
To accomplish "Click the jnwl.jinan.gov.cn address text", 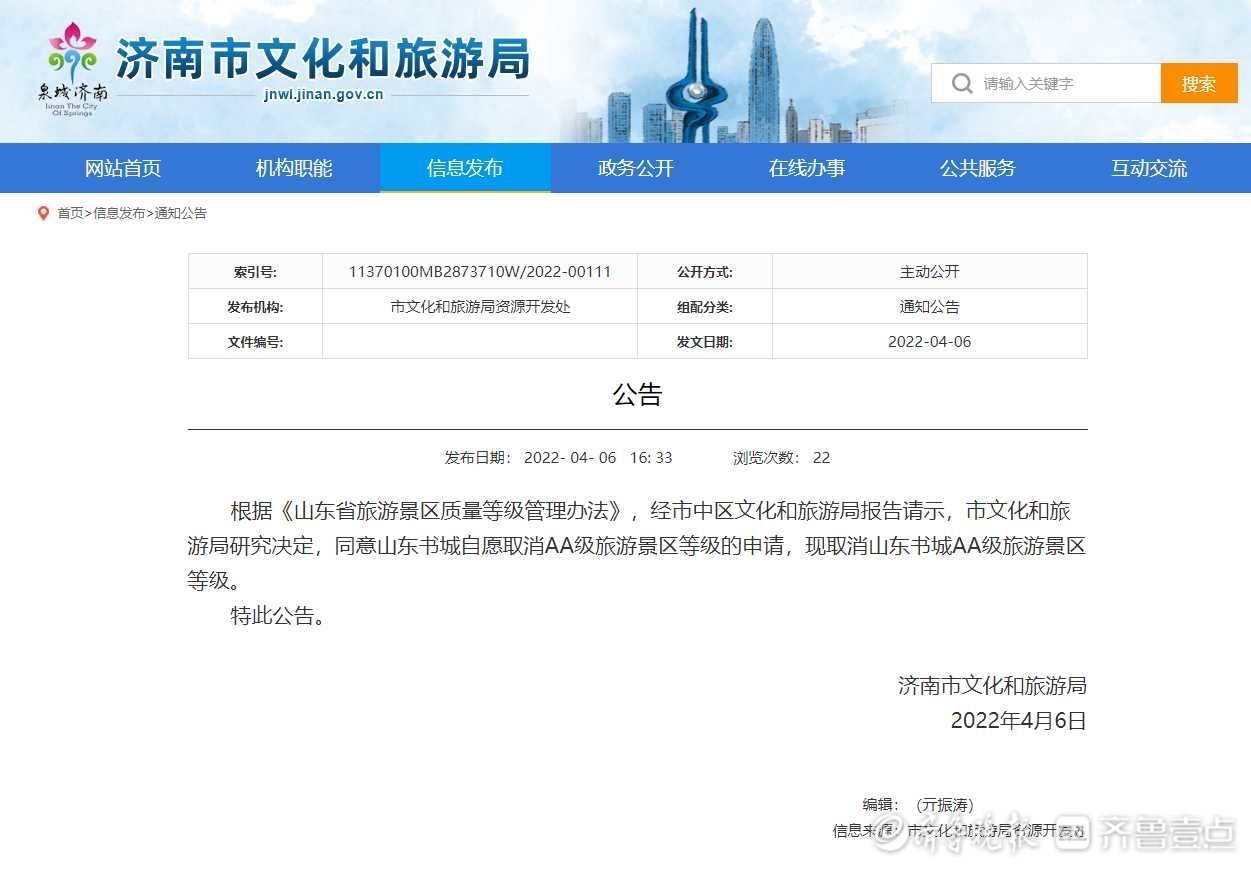I will 324,96.
